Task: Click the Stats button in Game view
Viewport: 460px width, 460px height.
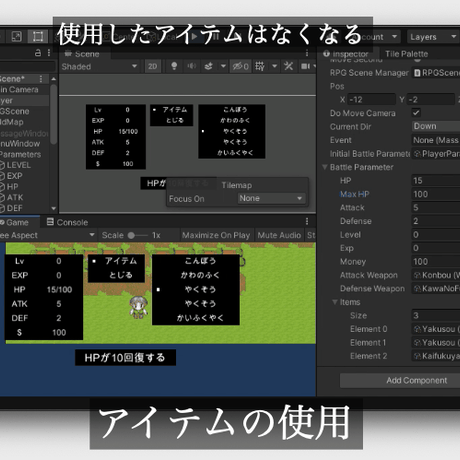Action: [311, 235]
